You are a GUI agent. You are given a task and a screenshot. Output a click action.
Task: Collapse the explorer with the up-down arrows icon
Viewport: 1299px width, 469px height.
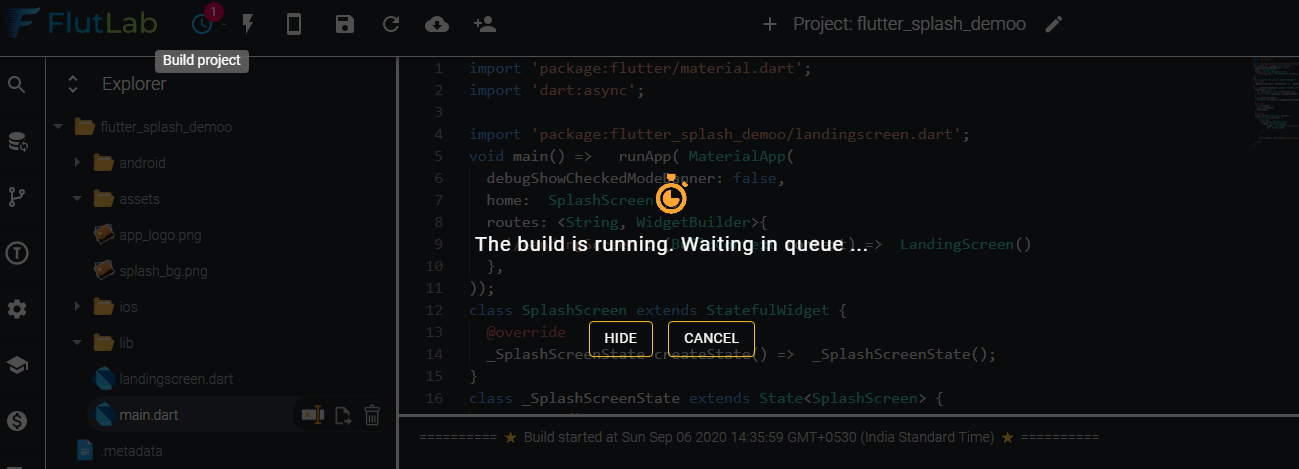pos(72,85)
